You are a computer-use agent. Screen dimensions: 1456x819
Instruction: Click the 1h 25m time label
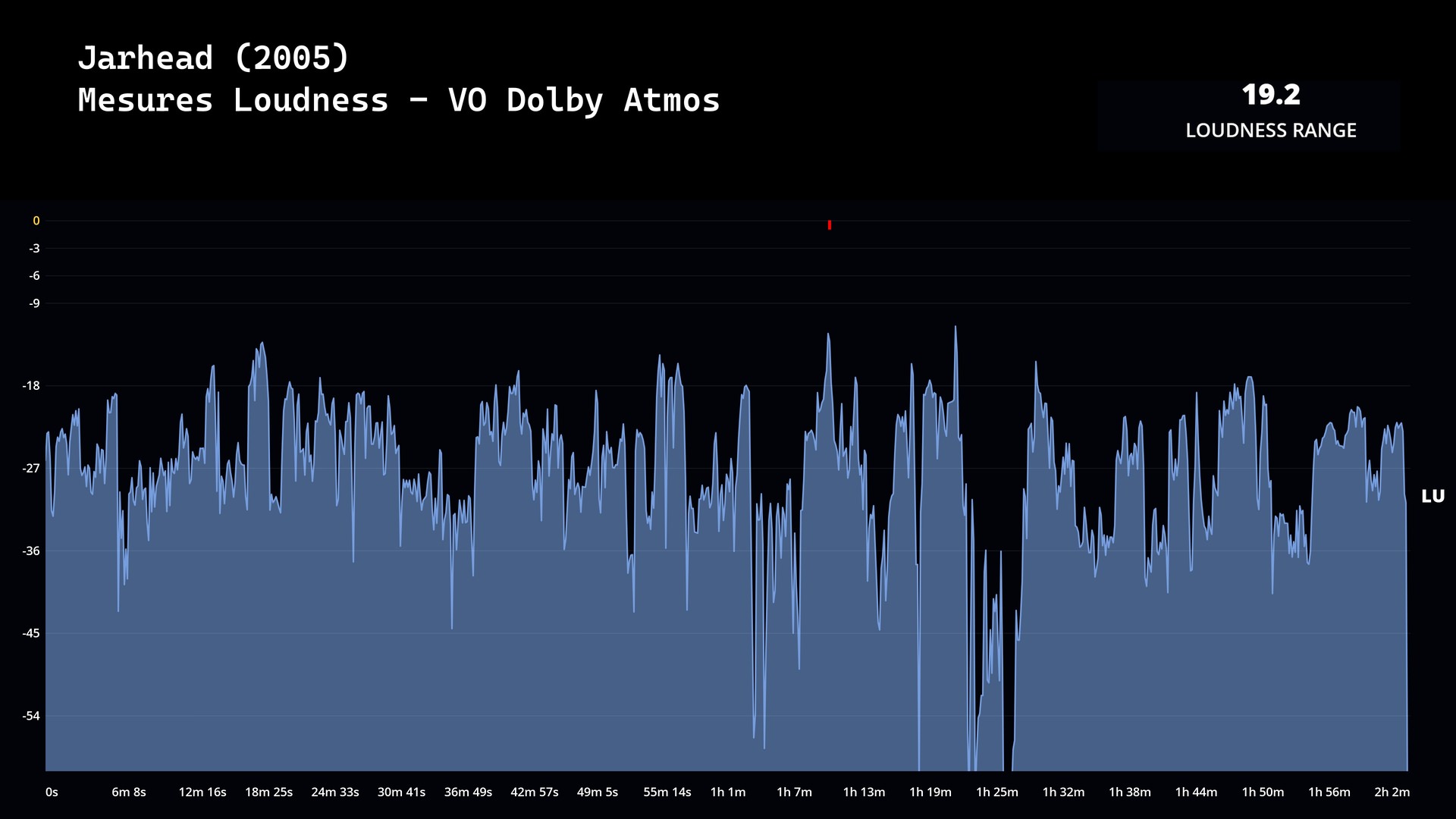tap(997, 792)
